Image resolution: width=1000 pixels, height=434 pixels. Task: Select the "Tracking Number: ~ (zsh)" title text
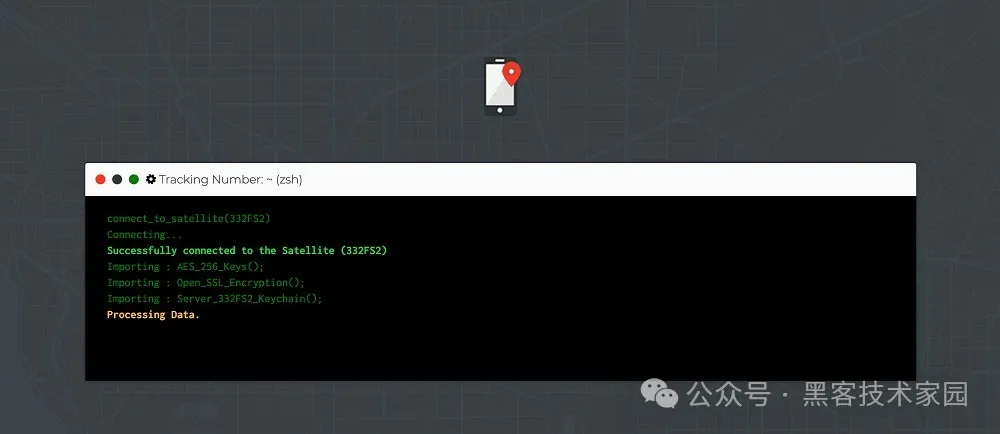[x=230, y=180]
